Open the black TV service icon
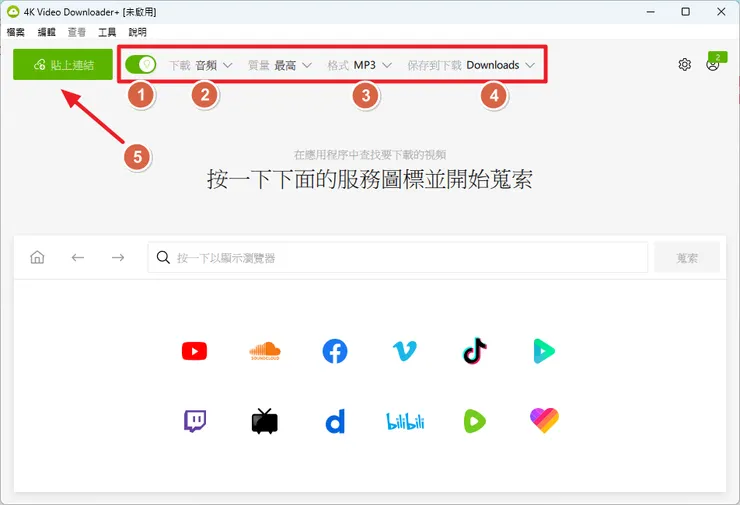 265,421
